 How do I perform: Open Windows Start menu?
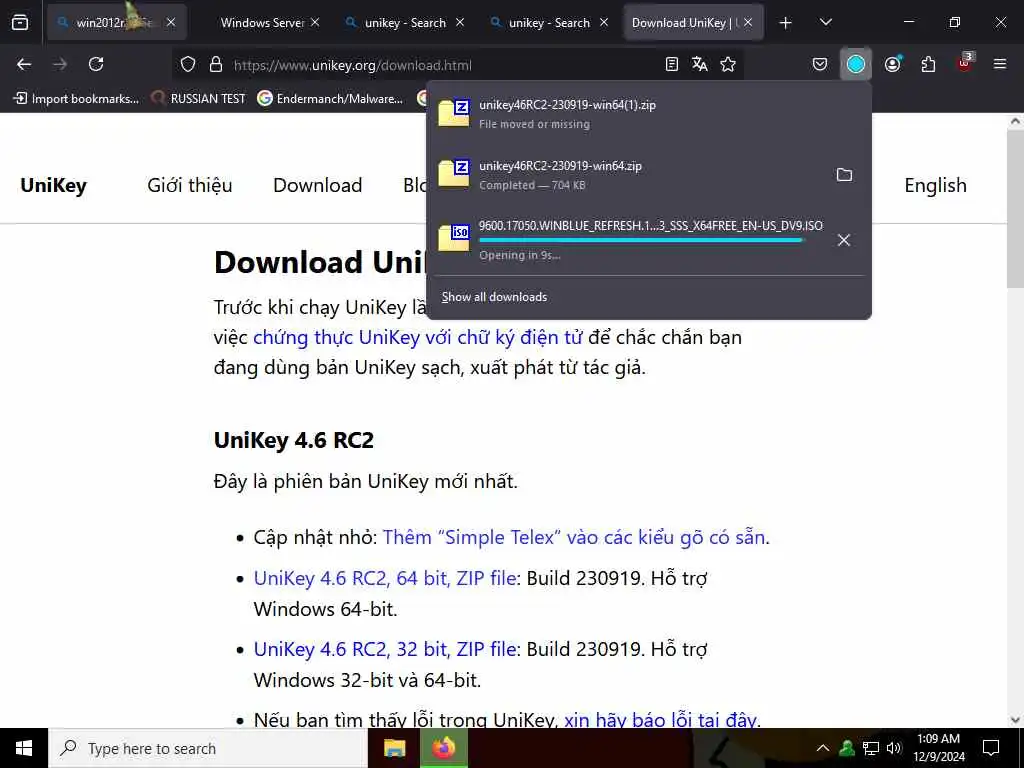pyautogui.click(x=24, y=748)
